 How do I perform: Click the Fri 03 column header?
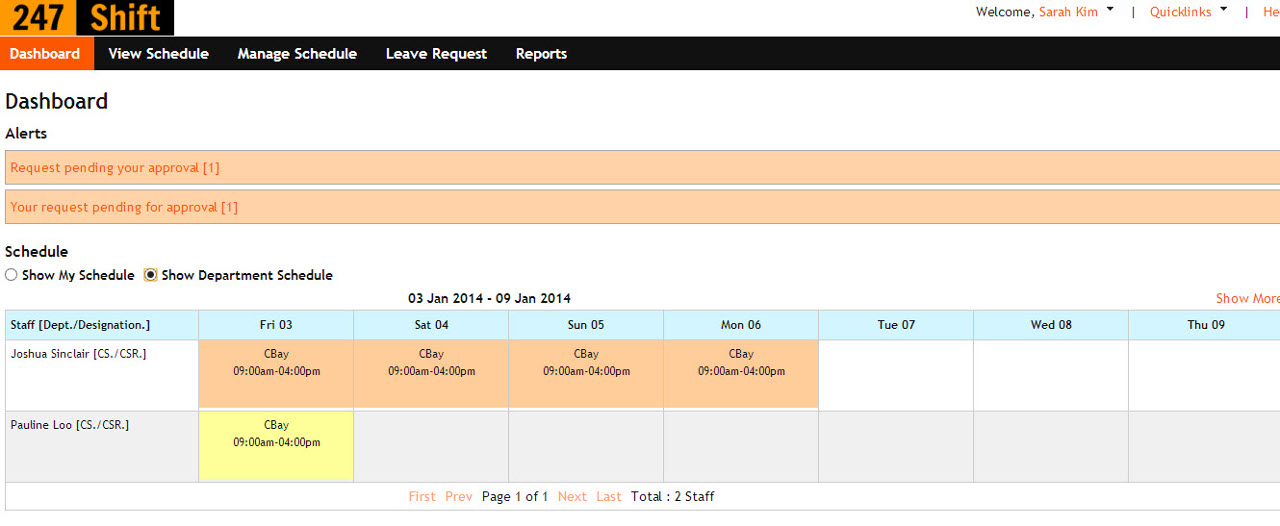tap(276, 325)
